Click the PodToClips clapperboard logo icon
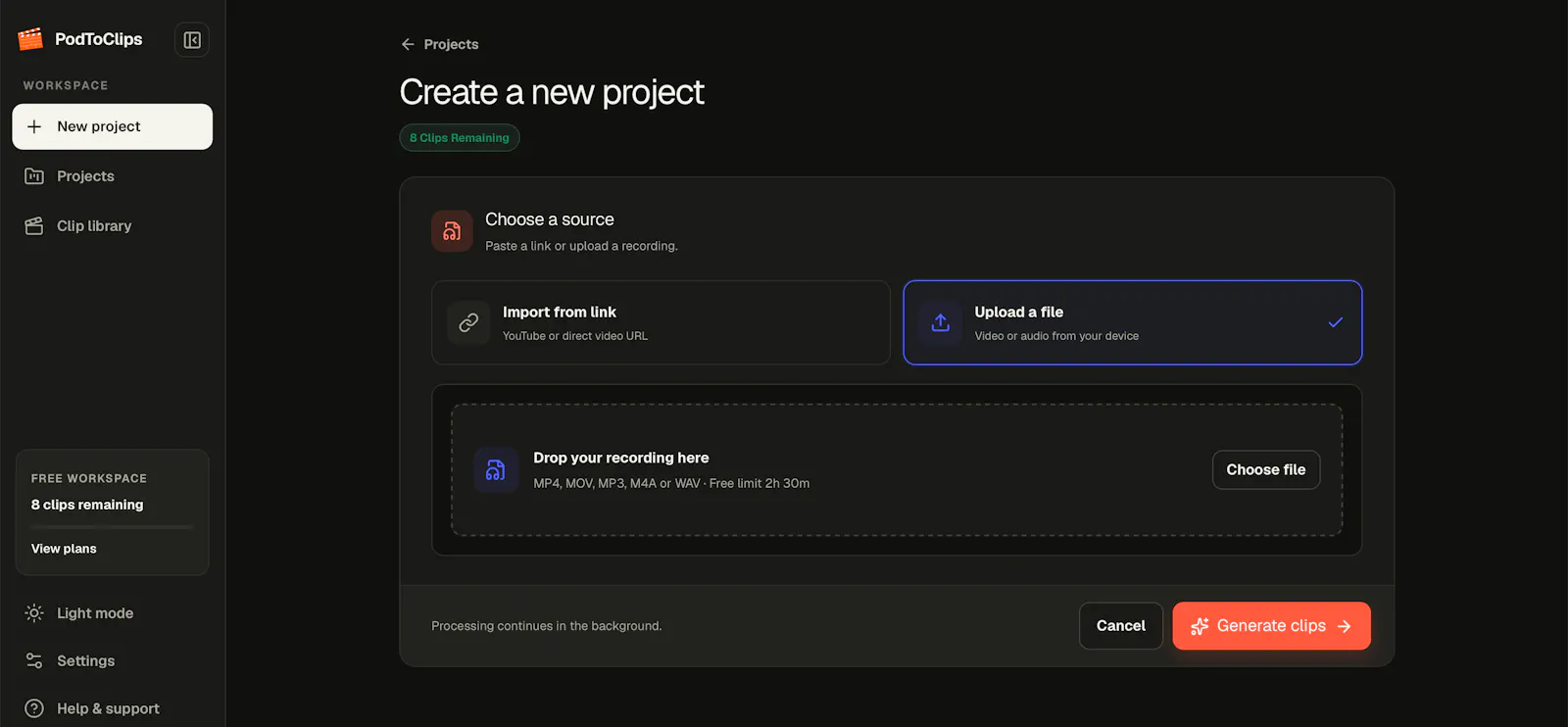The width and height of the screenshot is (1568, 727). (30, 39)
